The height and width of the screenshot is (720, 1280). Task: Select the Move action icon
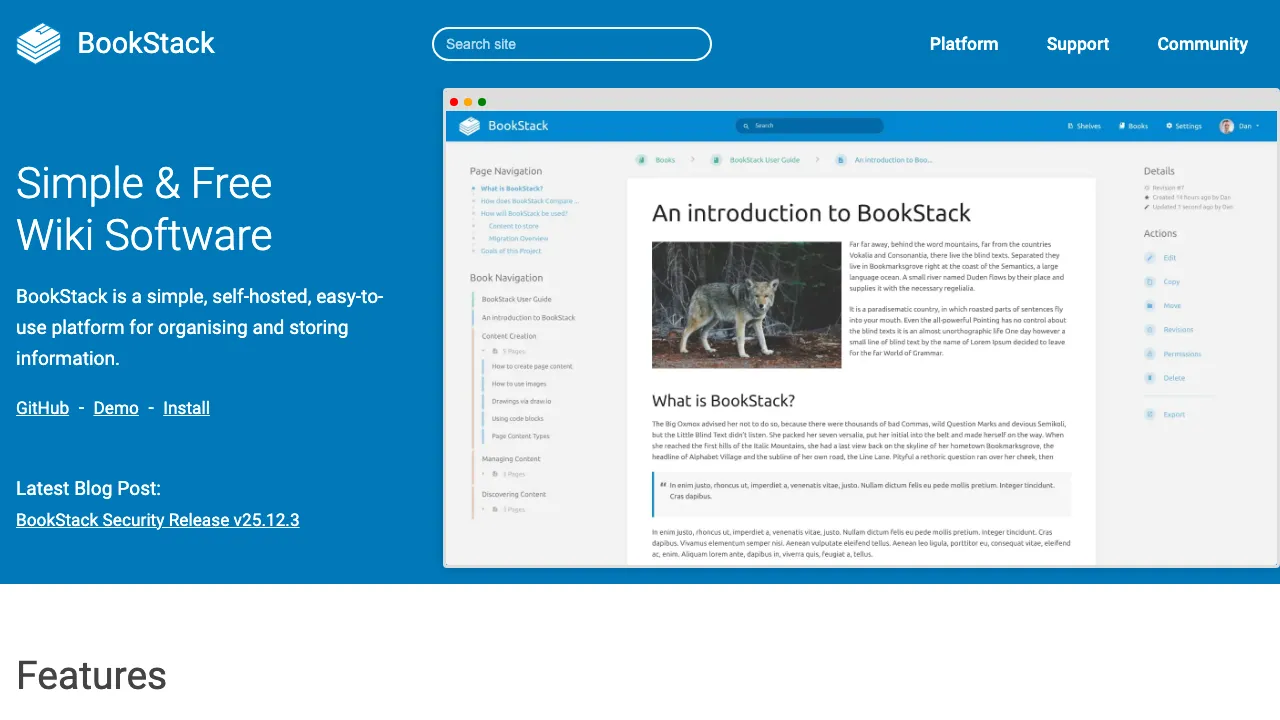tap(1150, 306)
